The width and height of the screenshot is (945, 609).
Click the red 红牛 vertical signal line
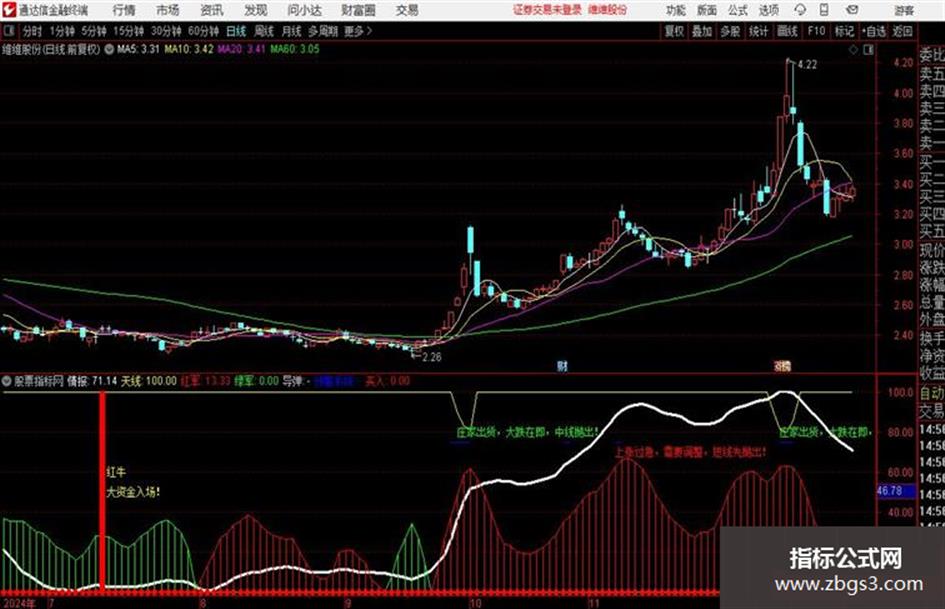pos(102,491)
